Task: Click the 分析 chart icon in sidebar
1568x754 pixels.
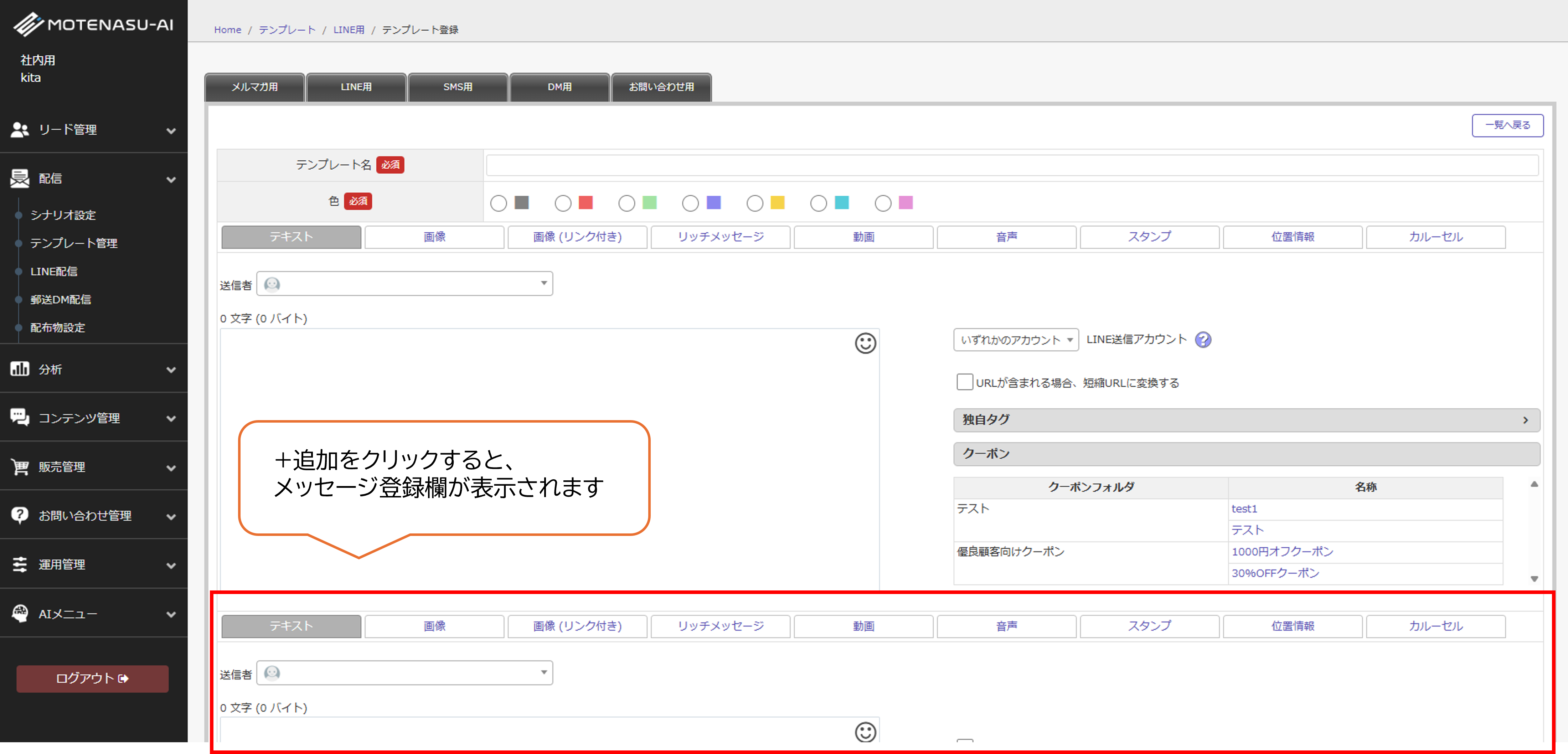Action: click(x=20, y=369)
